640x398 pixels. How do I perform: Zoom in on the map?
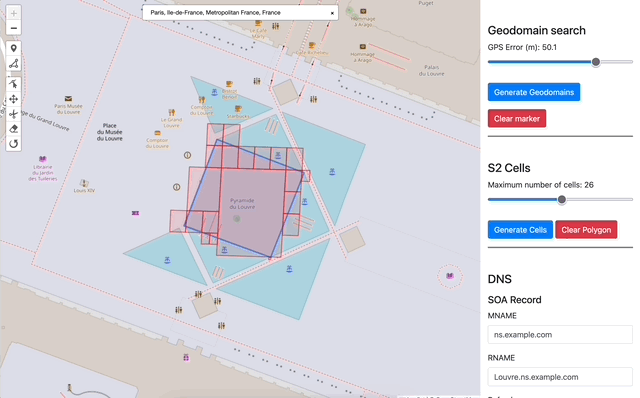(x=13, y=13)
